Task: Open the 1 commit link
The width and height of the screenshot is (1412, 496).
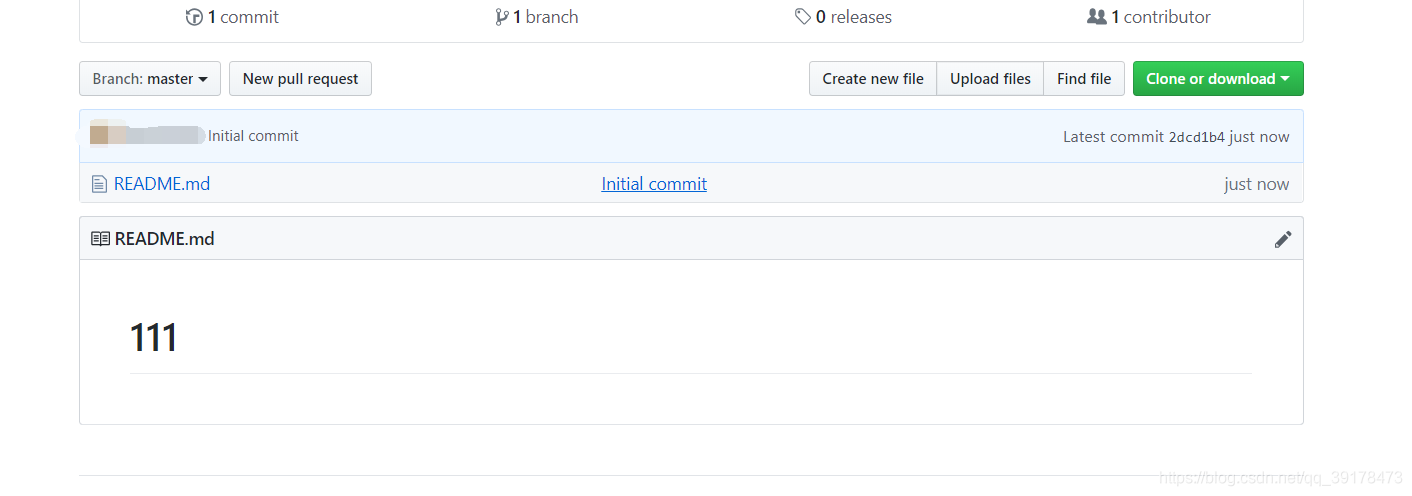Action: pyautogui.click(x=233, y=17)
